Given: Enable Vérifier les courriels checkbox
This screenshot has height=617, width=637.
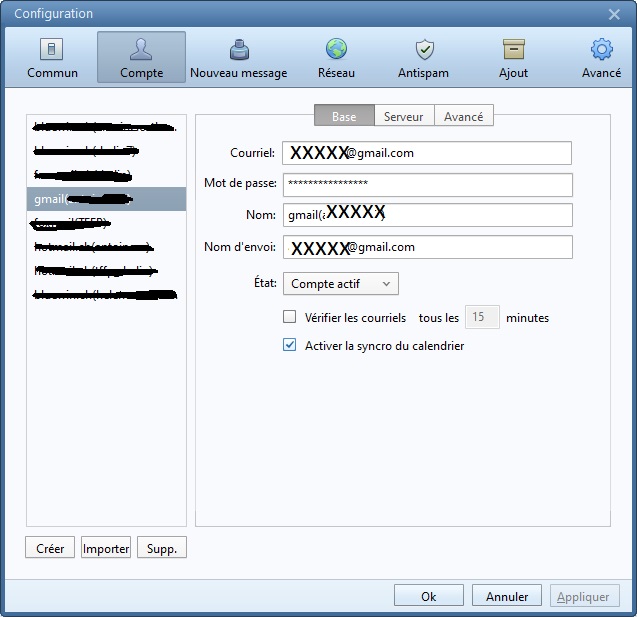Looking at the screenshot, I should click(290, 318).
